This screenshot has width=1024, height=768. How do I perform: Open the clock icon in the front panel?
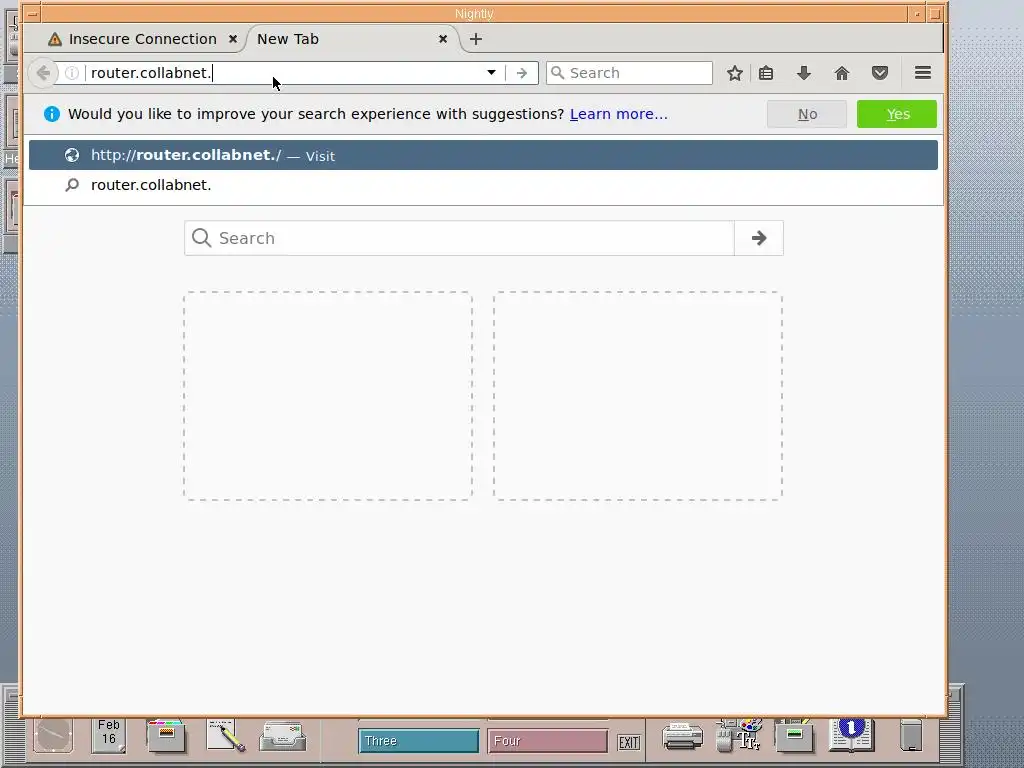53,735
